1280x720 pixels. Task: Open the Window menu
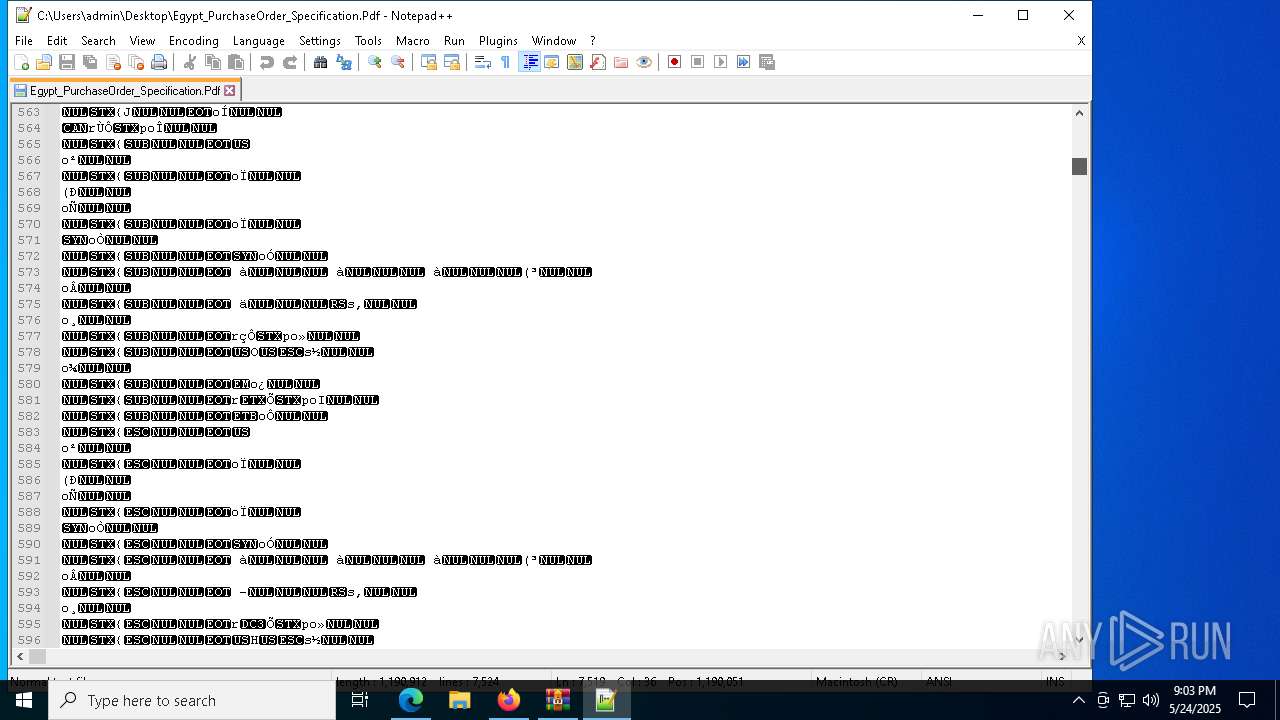[554, 41]
